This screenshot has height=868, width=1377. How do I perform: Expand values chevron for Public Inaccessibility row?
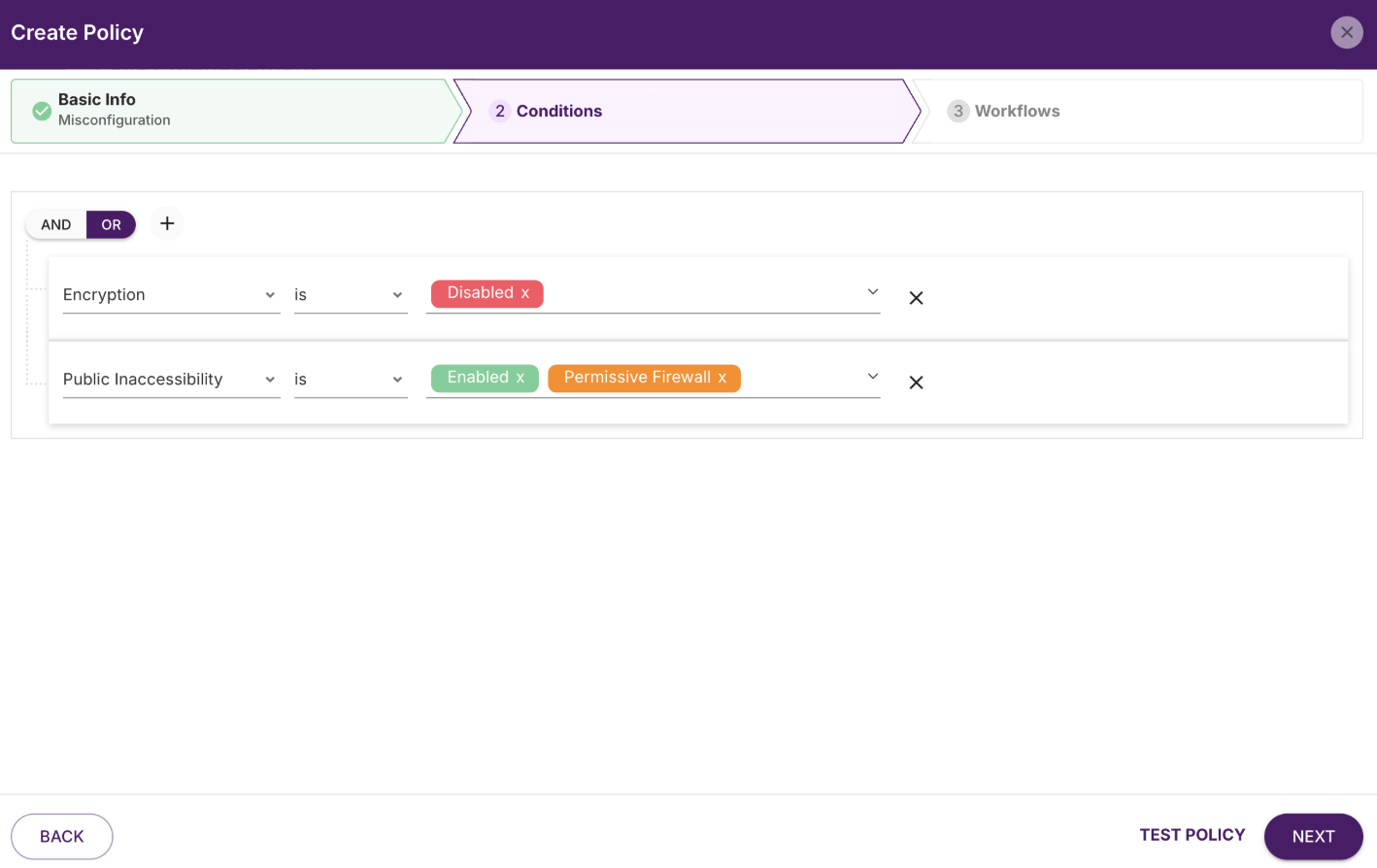pyautogui.click(x=873, y=377)
